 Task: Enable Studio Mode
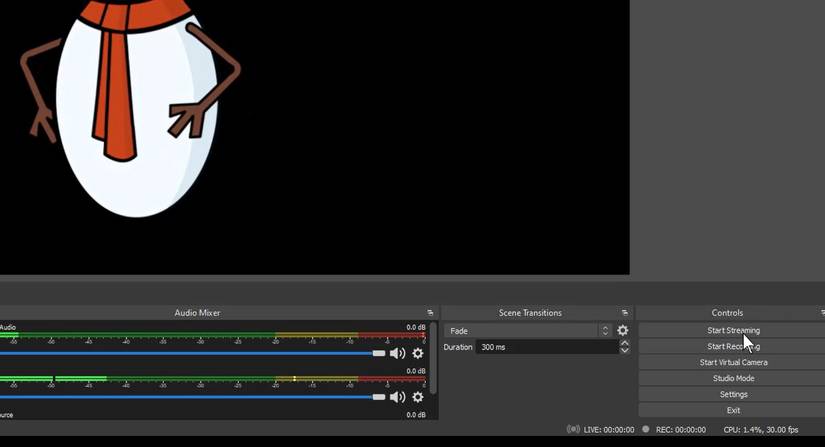coord(733,378)
